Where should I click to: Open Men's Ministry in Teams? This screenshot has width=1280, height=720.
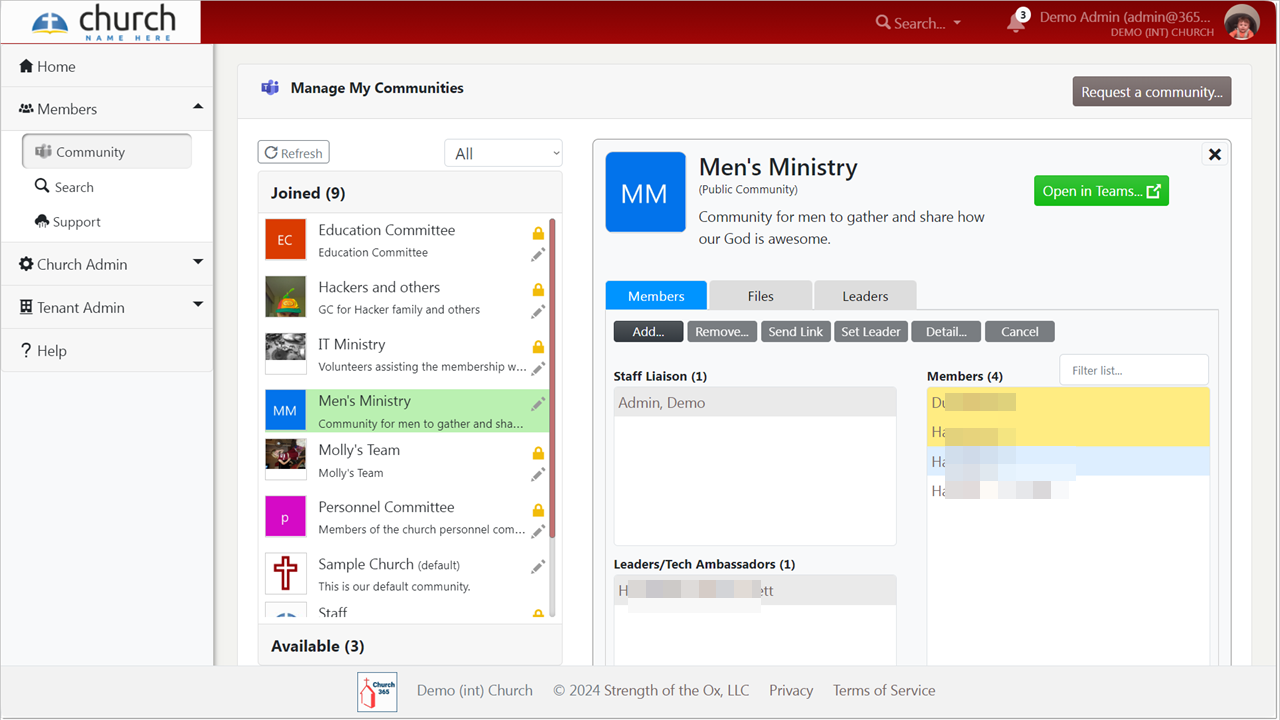[x=1101, y=190]
